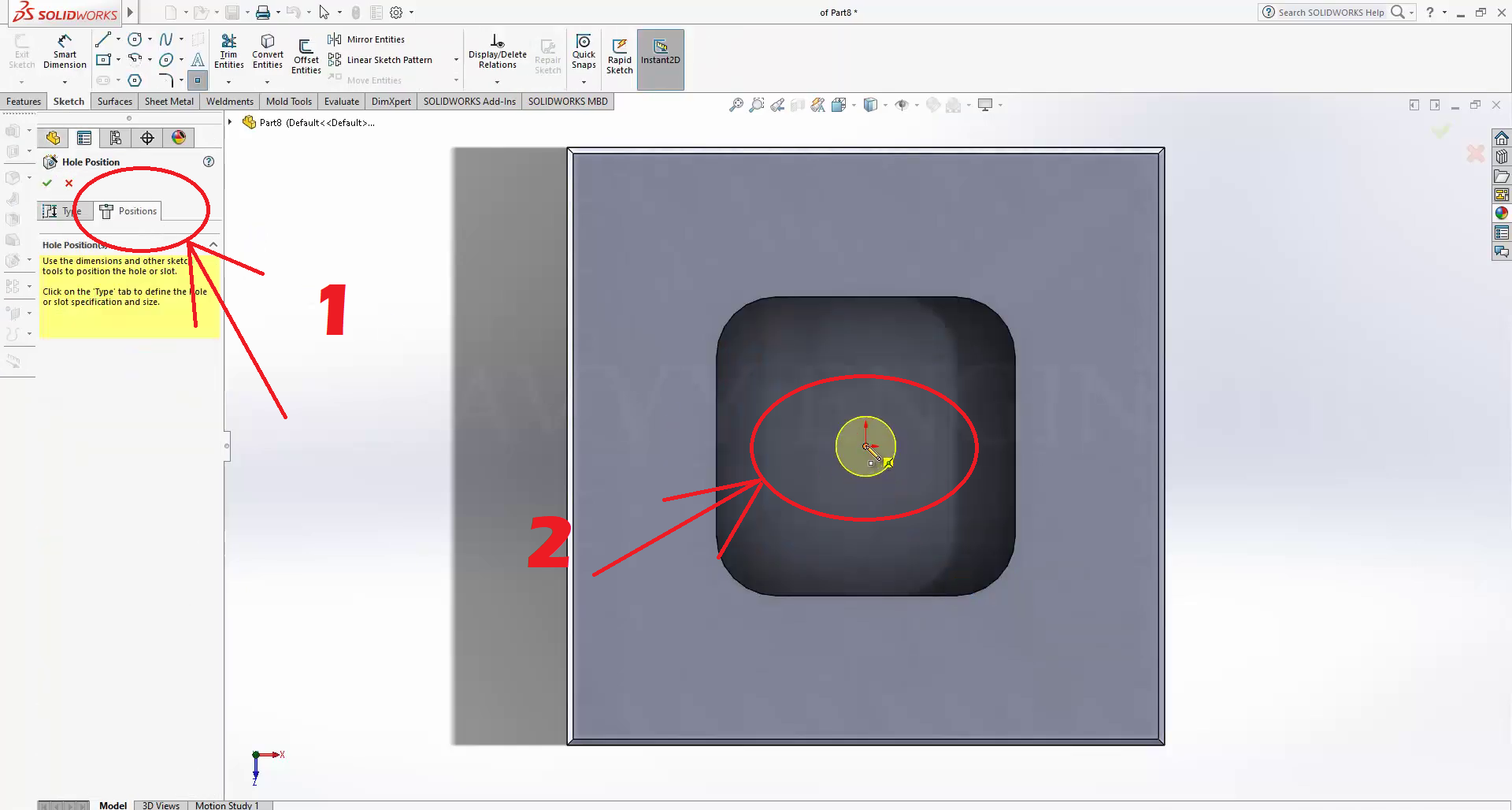Click the Trim Entities tool
This screenshot has width=1512, height=810.
click(x=228, y=52)
